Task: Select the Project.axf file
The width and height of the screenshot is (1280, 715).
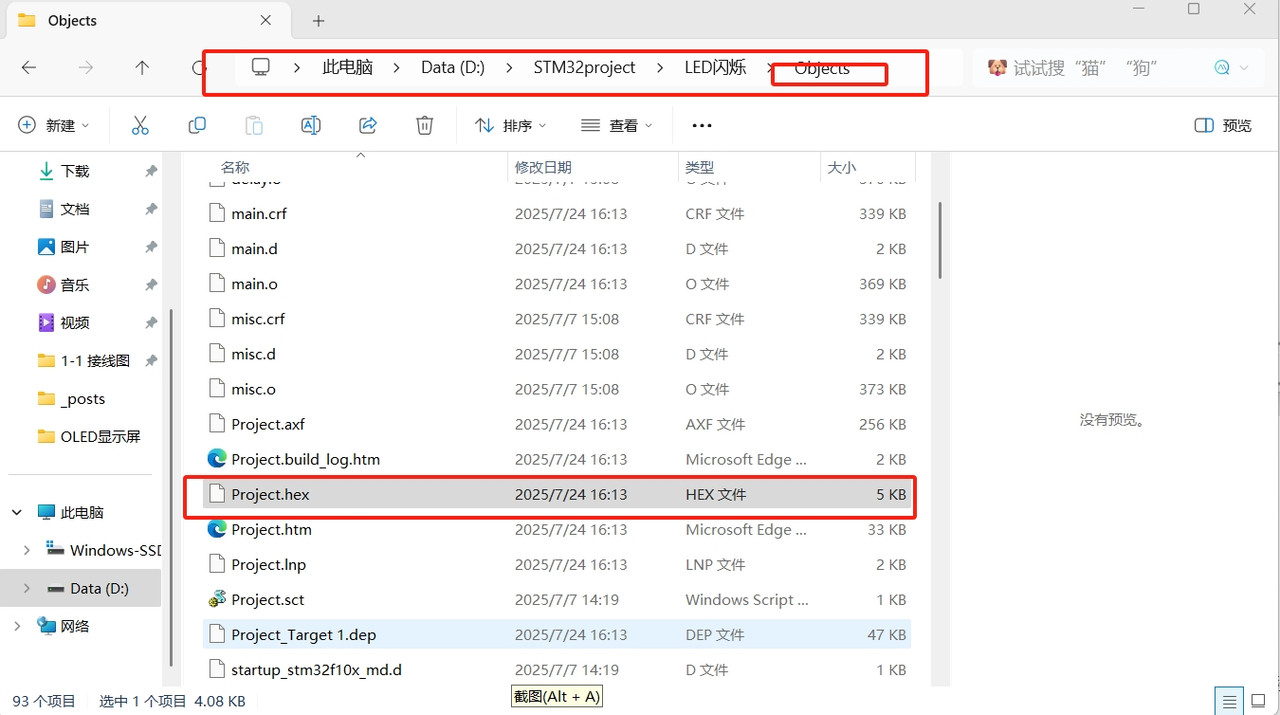Action: (557, 424)
